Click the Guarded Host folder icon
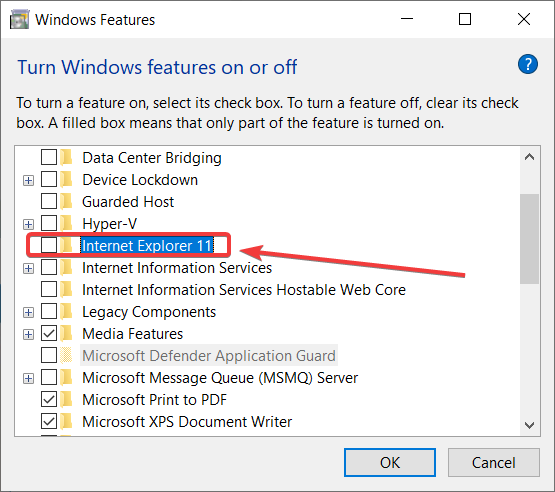 click(66, 202)
